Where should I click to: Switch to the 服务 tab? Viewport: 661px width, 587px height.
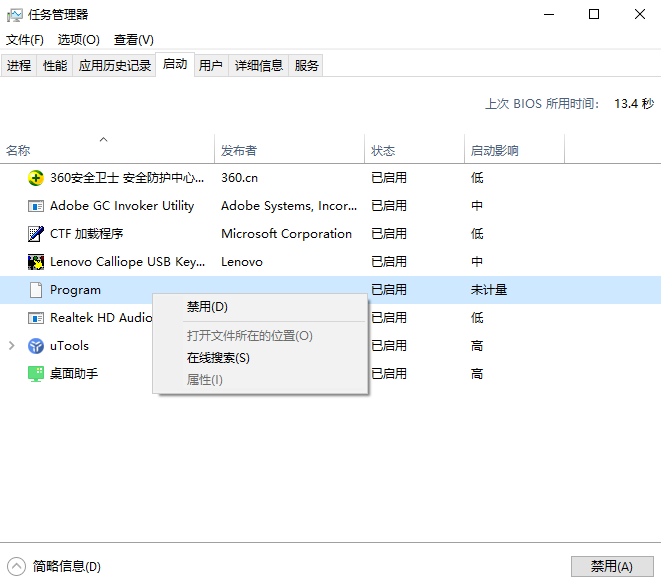(x=306, y=65)
